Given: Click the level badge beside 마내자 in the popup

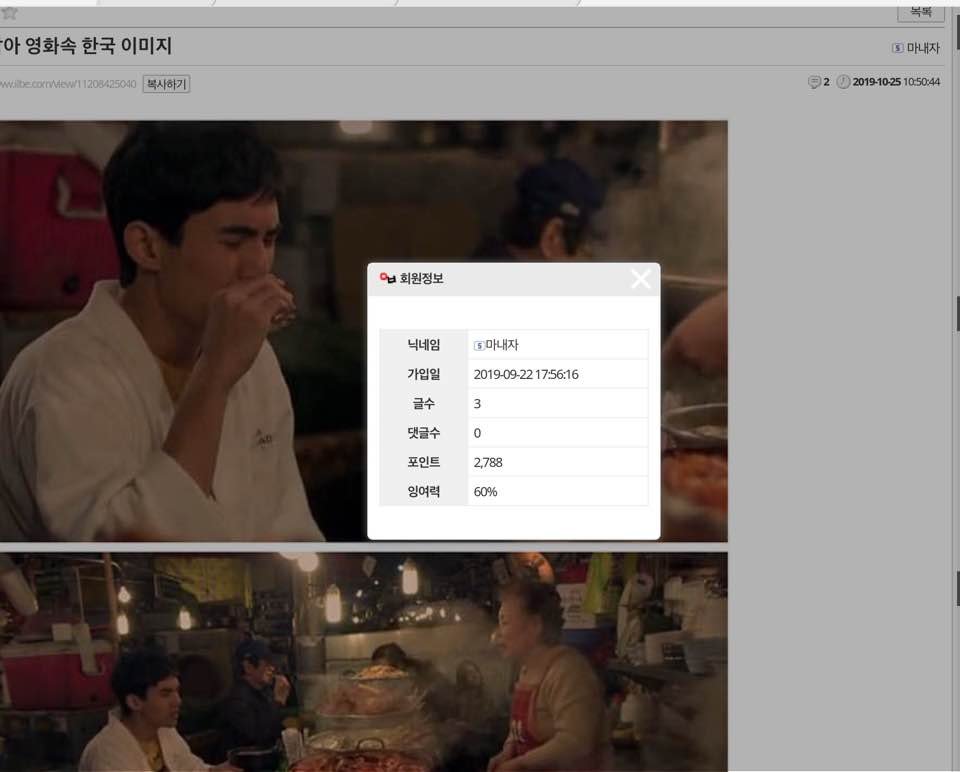Looking at the screenshot, I should pos(479,345).
